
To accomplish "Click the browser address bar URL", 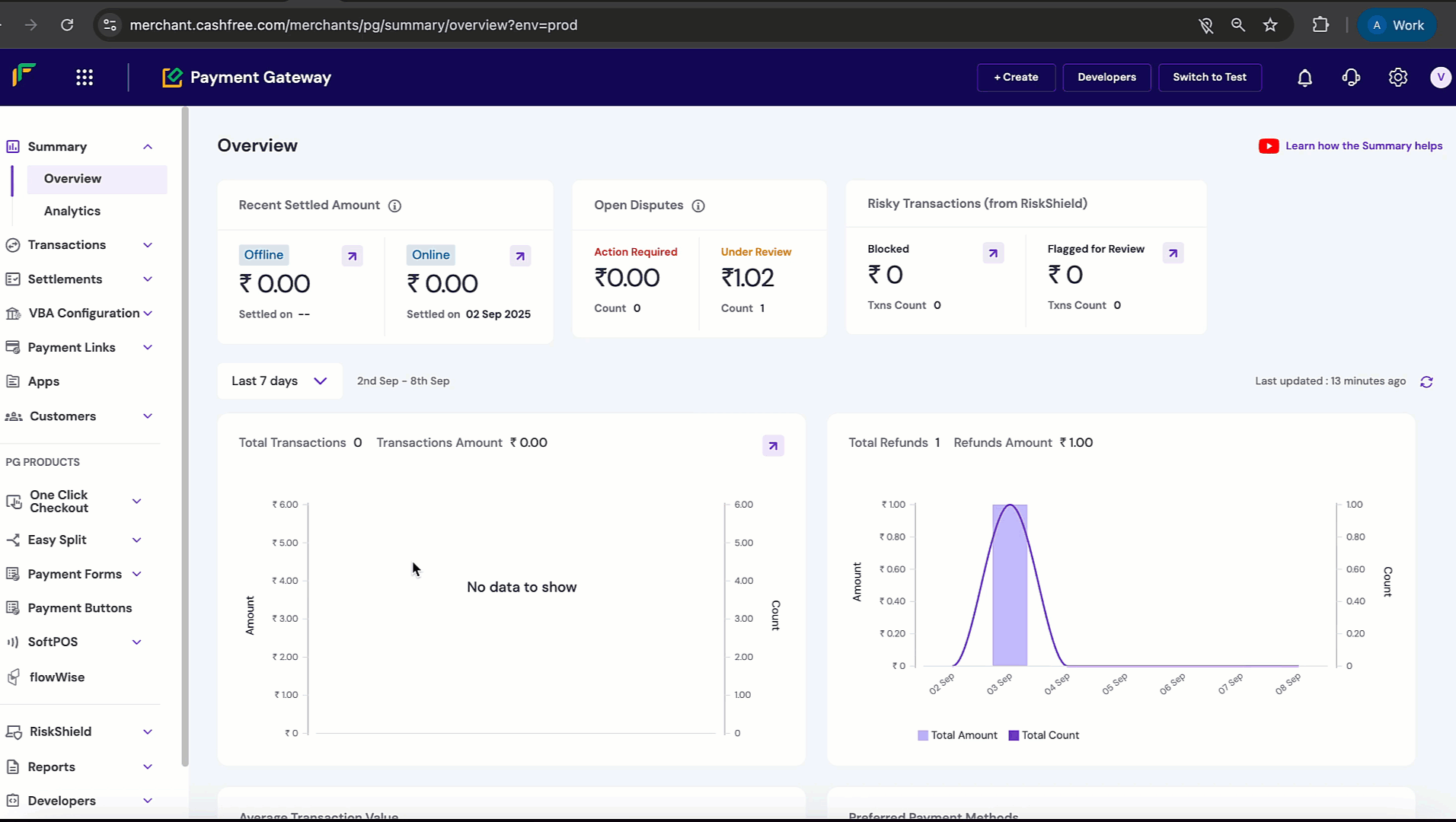I will 353,25.
